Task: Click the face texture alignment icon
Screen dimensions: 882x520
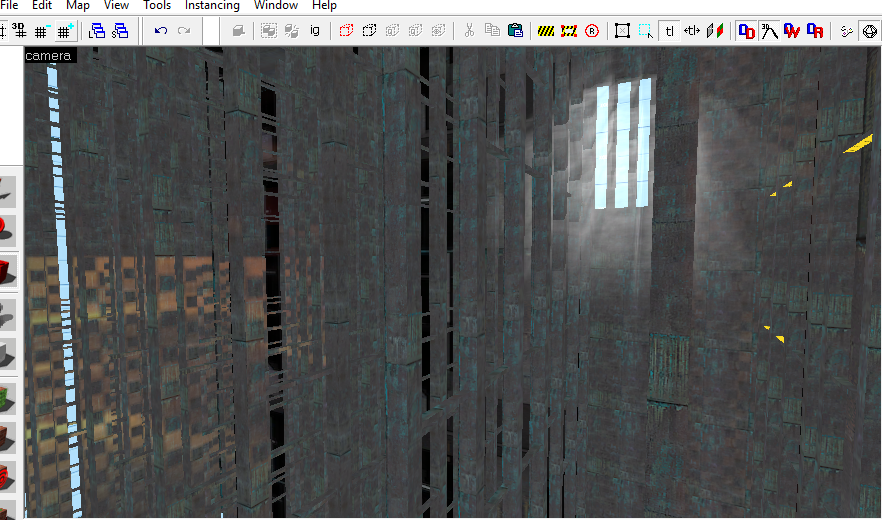Action: pos(715,30)
